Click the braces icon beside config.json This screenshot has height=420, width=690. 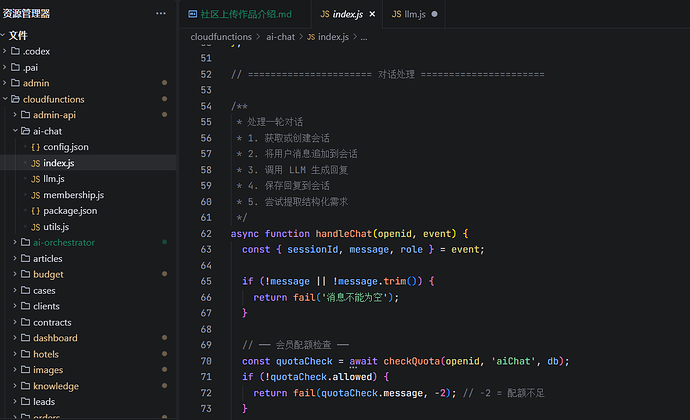coord(36,147)
